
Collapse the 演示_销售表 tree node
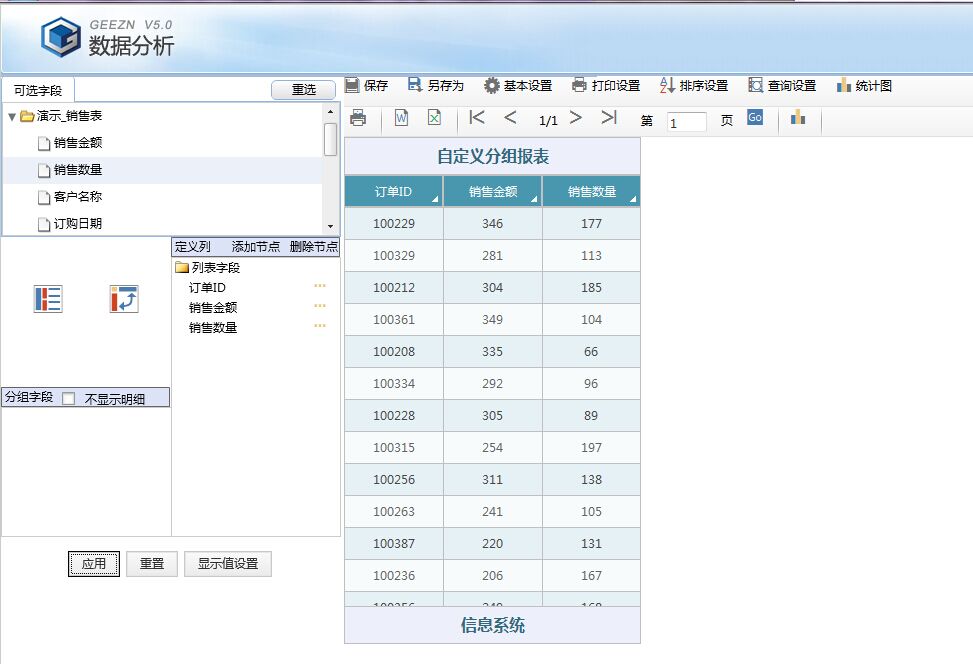coord(12,117)
